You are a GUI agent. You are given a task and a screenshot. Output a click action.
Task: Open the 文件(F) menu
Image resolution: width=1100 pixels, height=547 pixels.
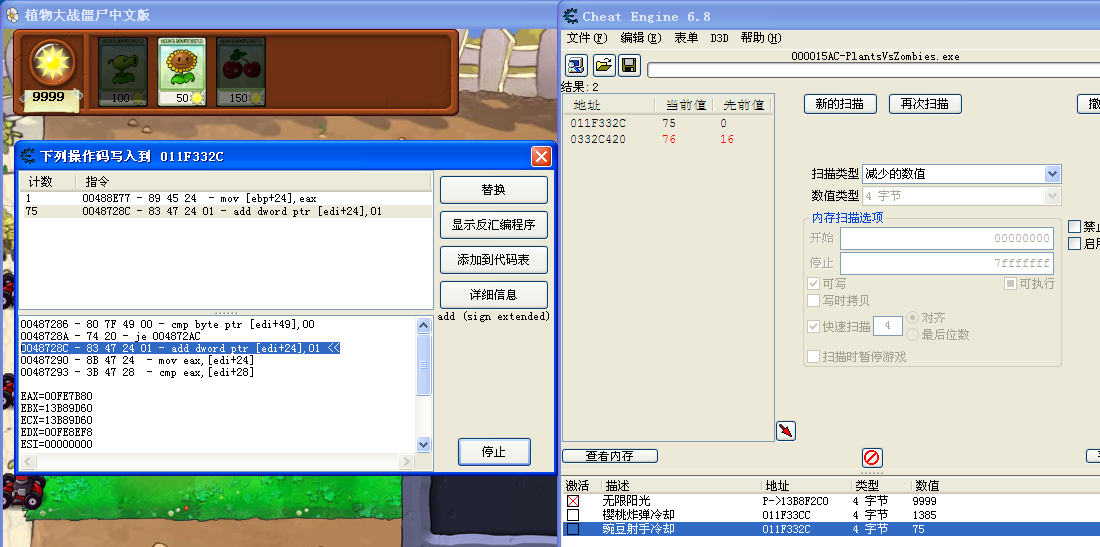[586, 38]
